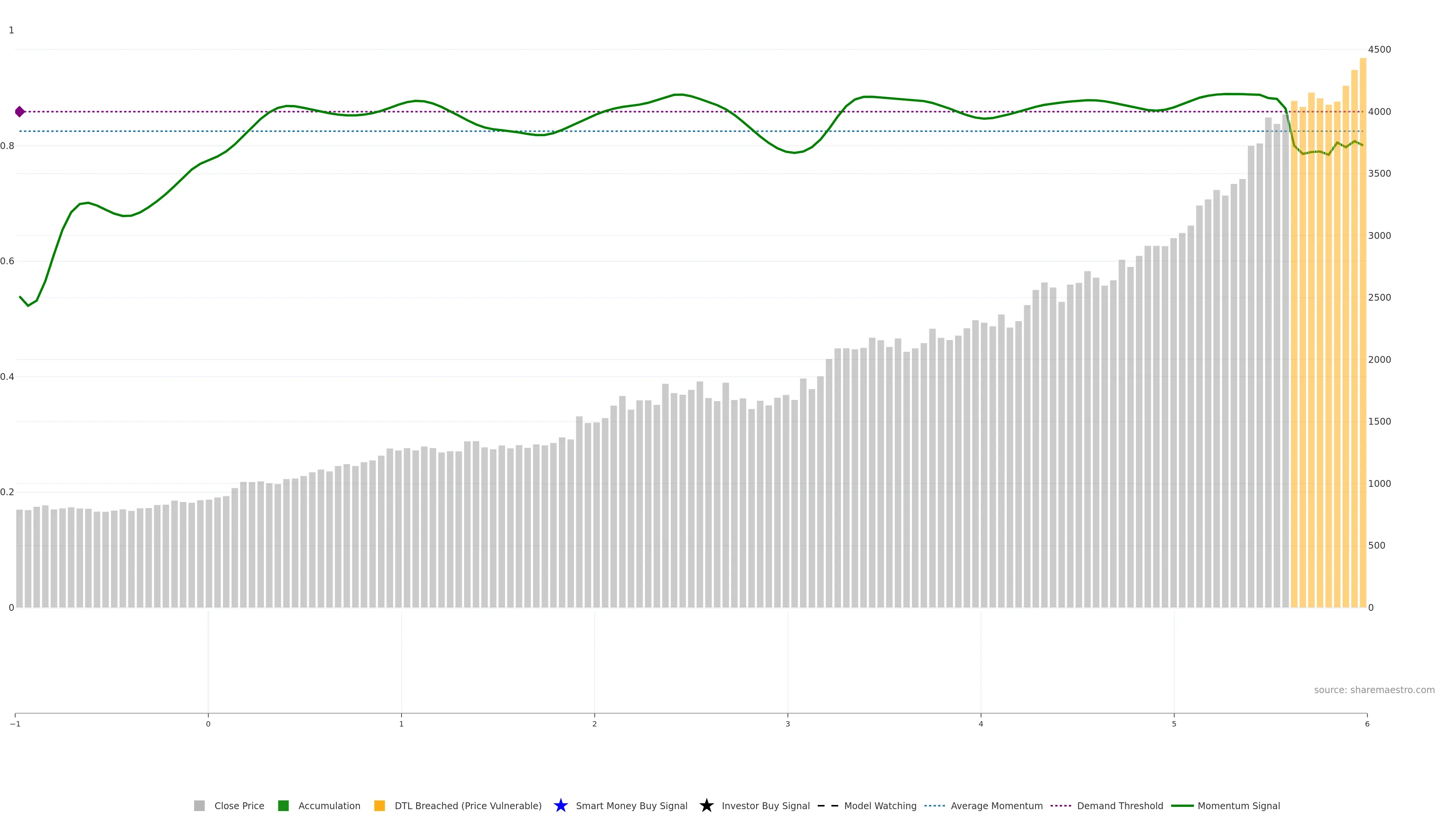The image size is (1456, 819).
Task: Click the purple diamond threshold marker
Action: [x=20, y=111]
